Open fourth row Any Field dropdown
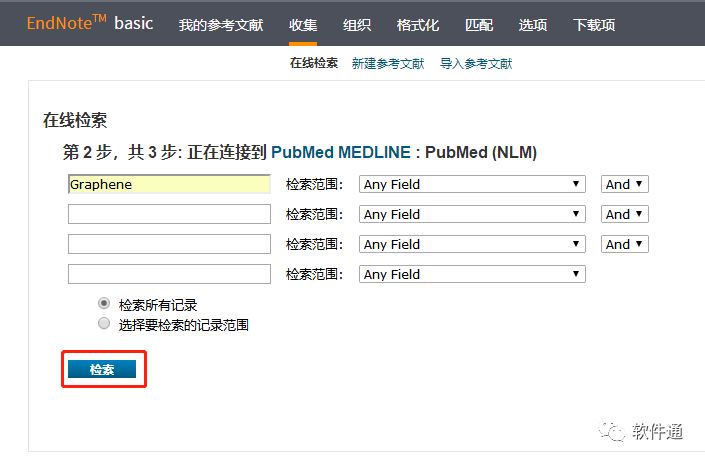The width and height of the screenshot is (705, 462). [x=472, y=274]
